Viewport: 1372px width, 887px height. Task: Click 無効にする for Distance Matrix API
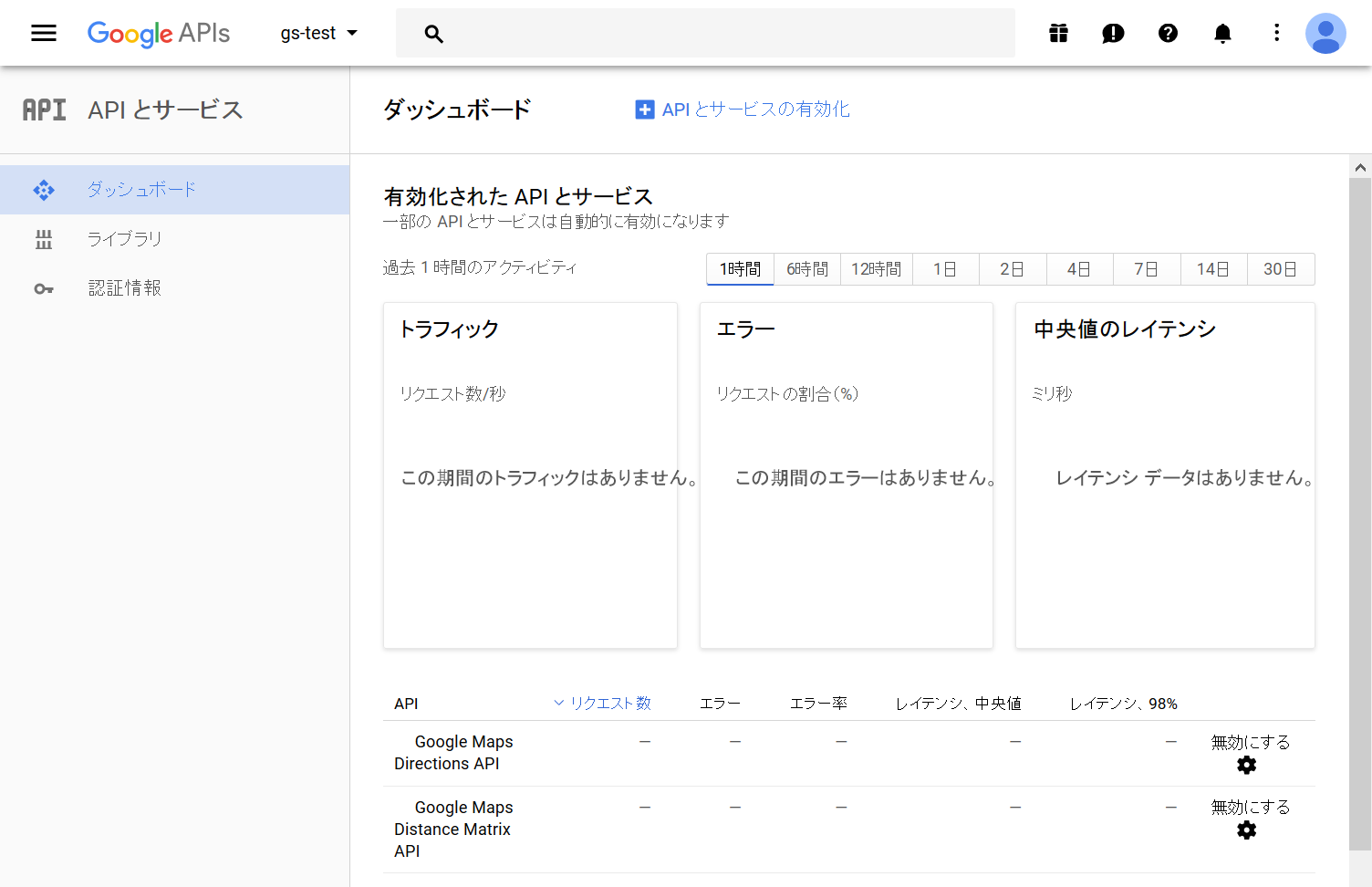click(x=1250, y=807)
